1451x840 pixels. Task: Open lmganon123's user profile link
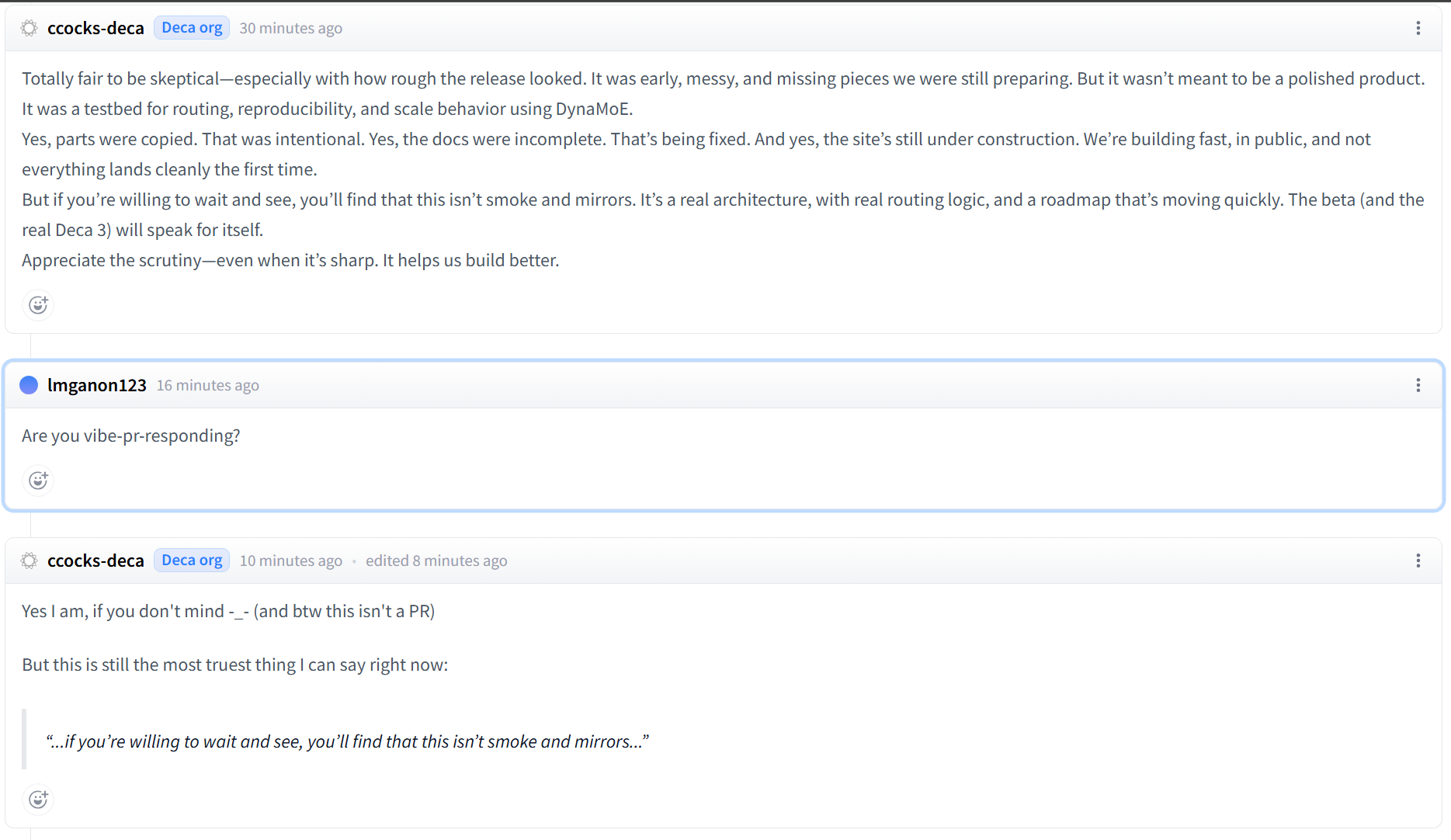96,385
